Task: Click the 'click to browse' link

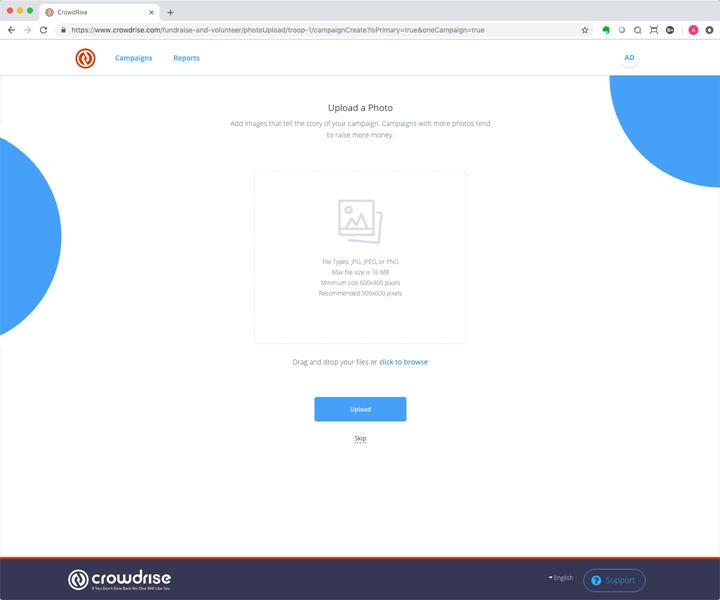Action: click(x=404, y=362)
